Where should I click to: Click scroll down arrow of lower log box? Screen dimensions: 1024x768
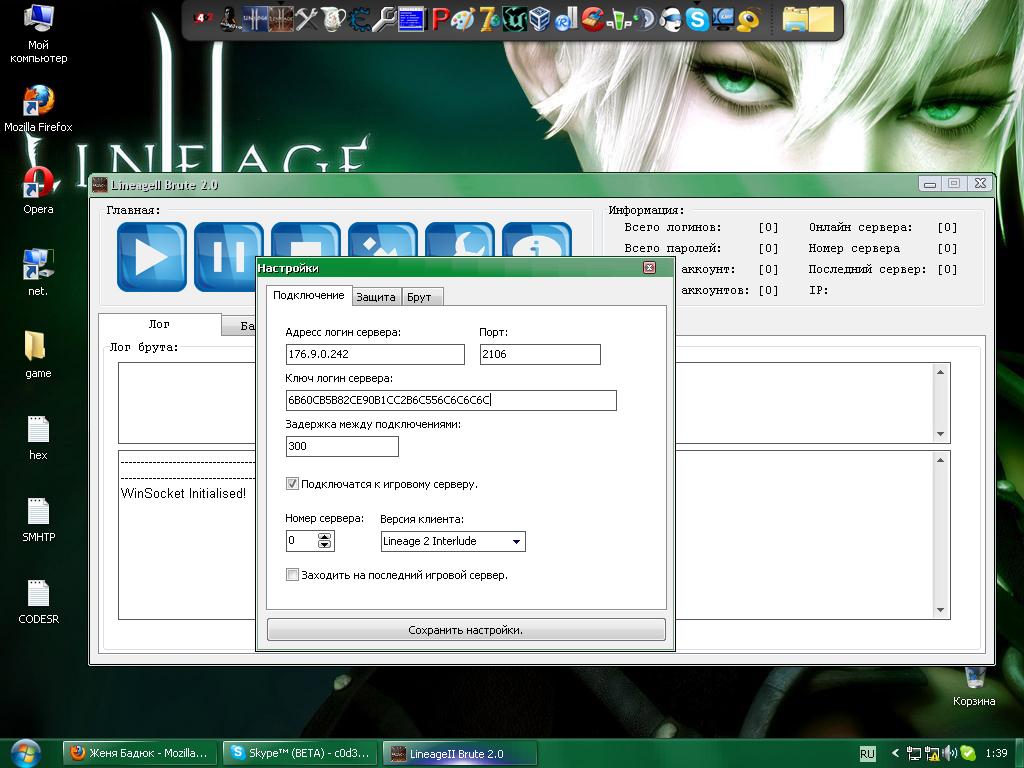coord(940,609)
